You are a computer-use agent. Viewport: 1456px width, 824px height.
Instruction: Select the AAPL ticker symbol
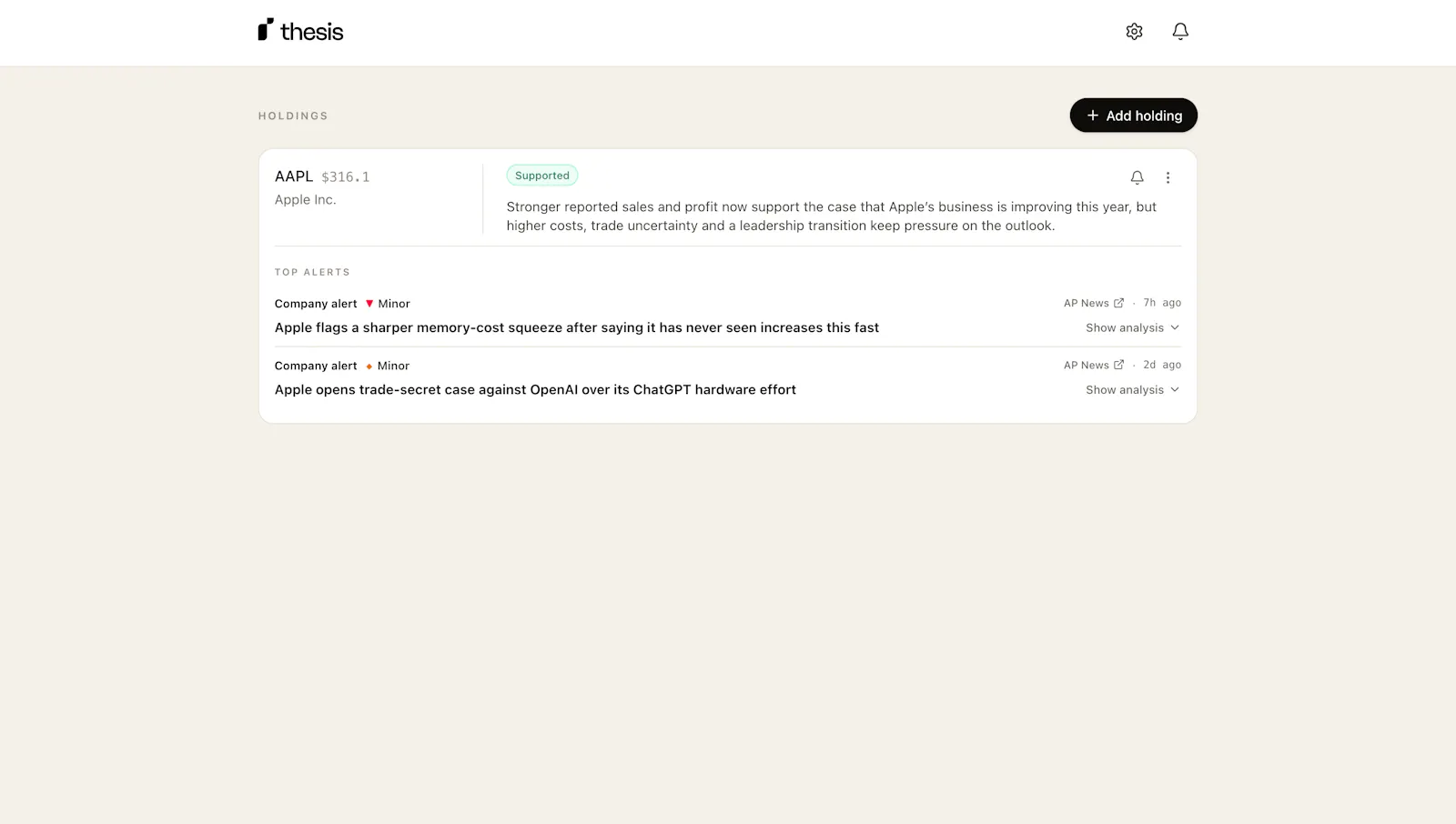click(294, 176)
